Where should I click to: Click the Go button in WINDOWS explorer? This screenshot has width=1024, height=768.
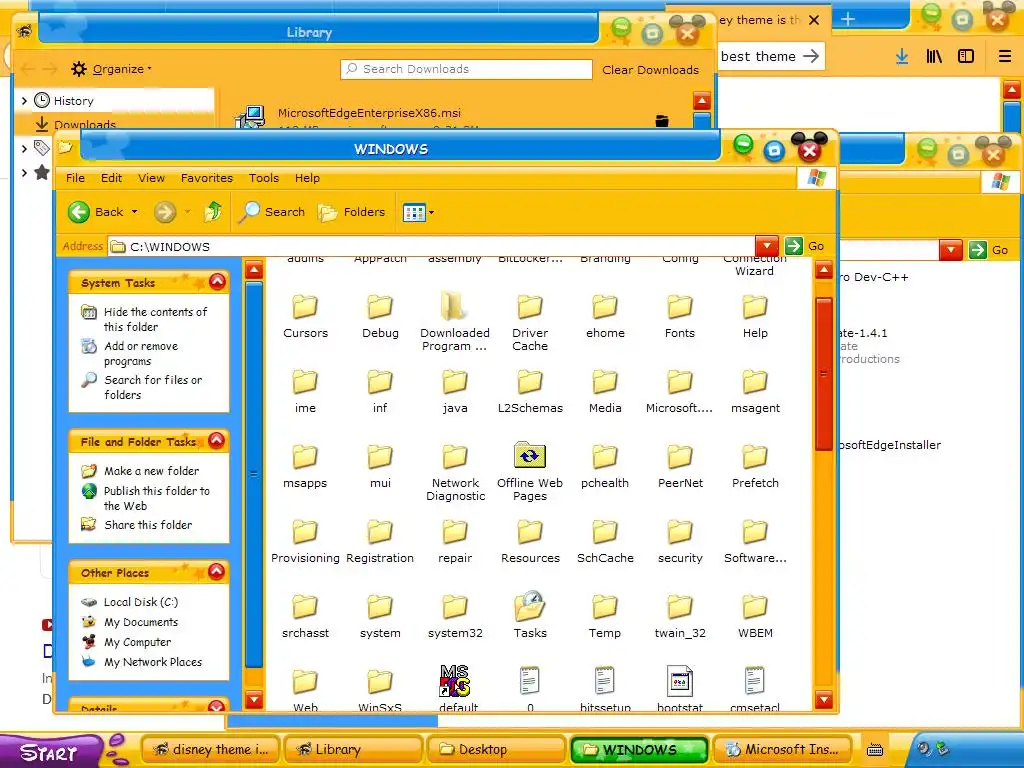pos(805,246)
